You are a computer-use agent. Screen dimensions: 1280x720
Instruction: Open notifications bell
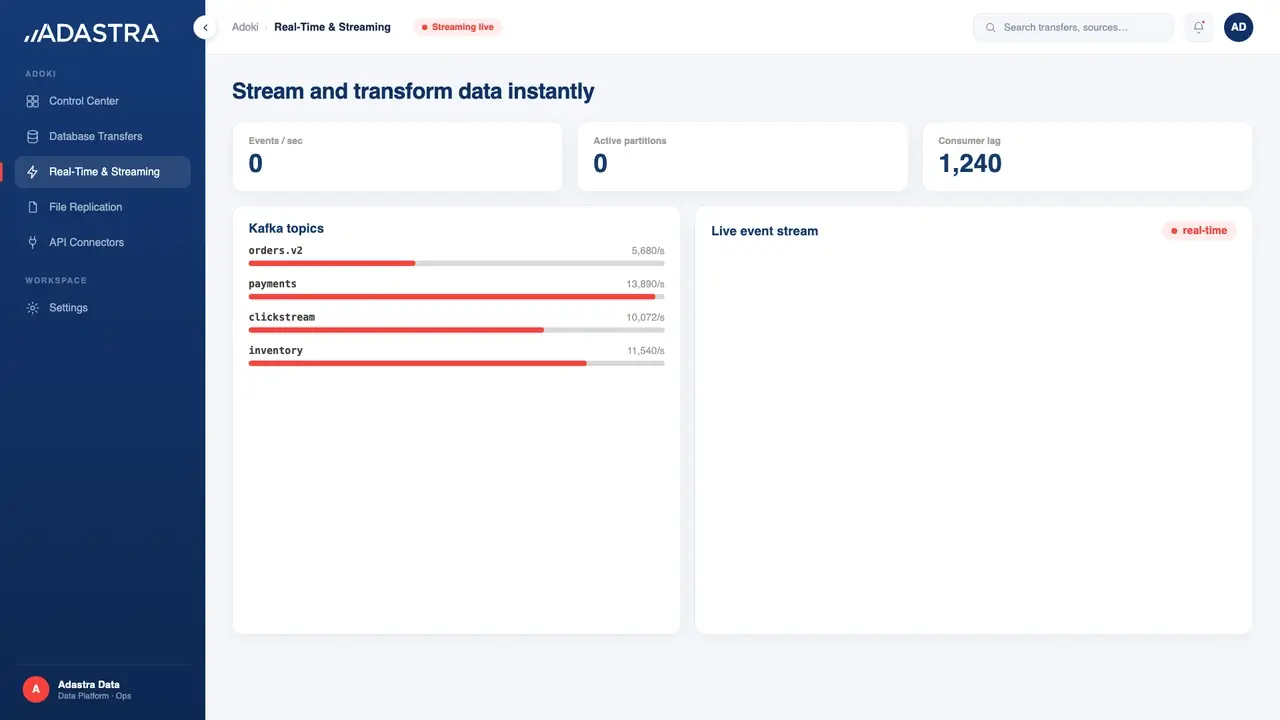coord(1199,28)
